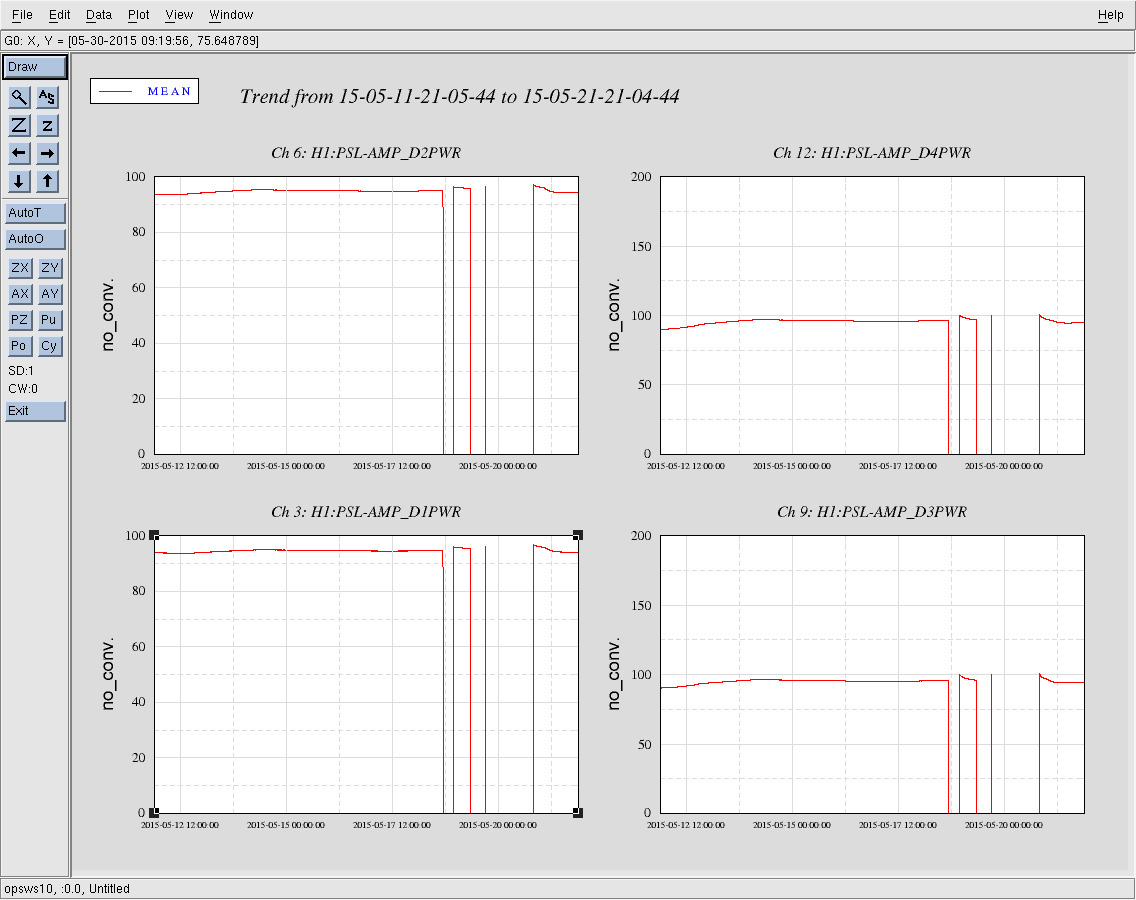This screenshot has width=1136, height=900.
Task: Click the PZ button
Action: [20, 320]
